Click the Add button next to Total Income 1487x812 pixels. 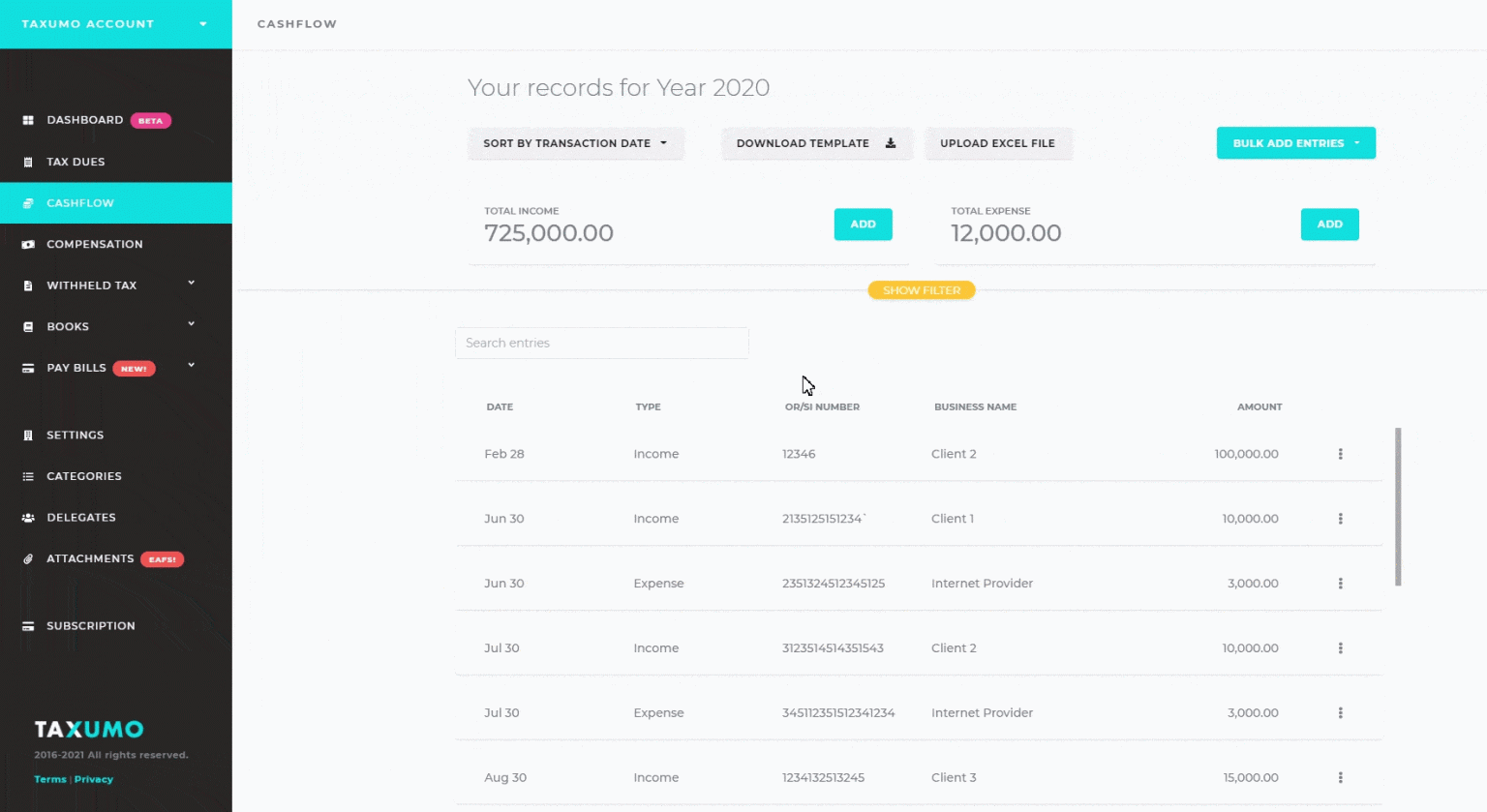click(x=862, y=224)
